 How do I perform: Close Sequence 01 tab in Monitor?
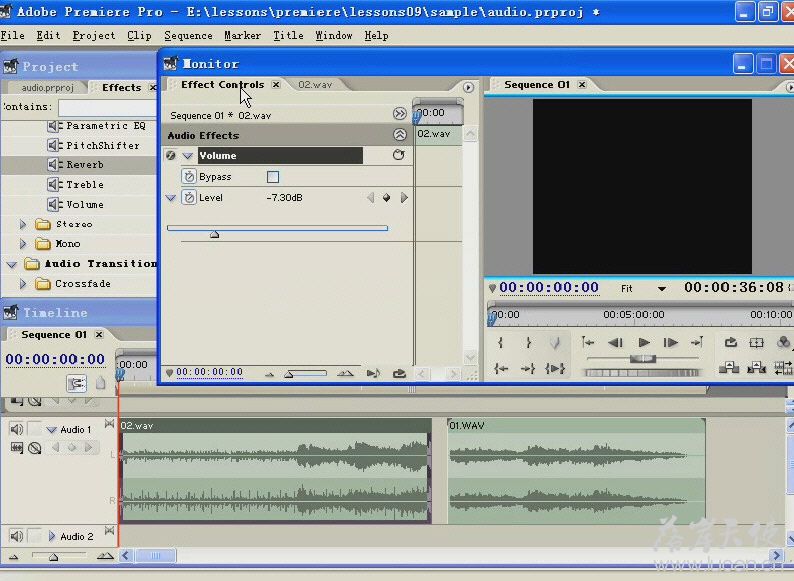582,85
